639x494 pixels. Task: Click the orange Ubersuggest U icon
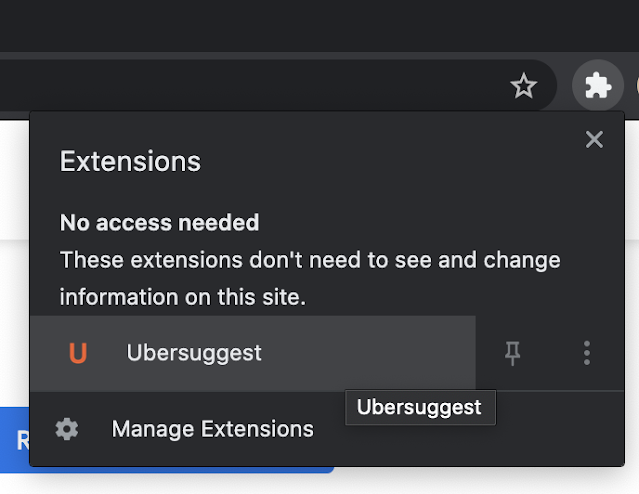pyautogui.click(x=77, y=353)
